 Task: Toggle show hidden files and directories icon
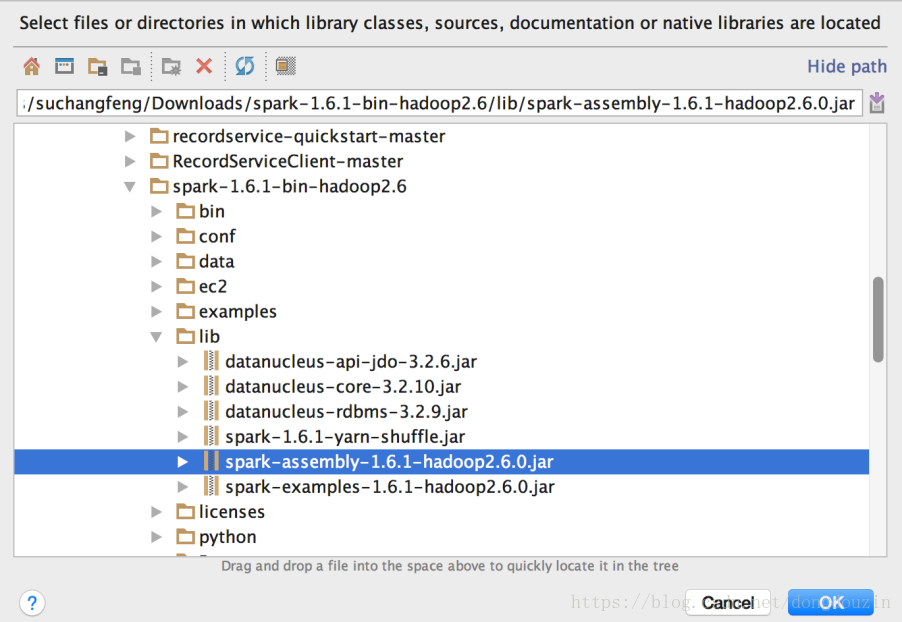tap(286, 66)
